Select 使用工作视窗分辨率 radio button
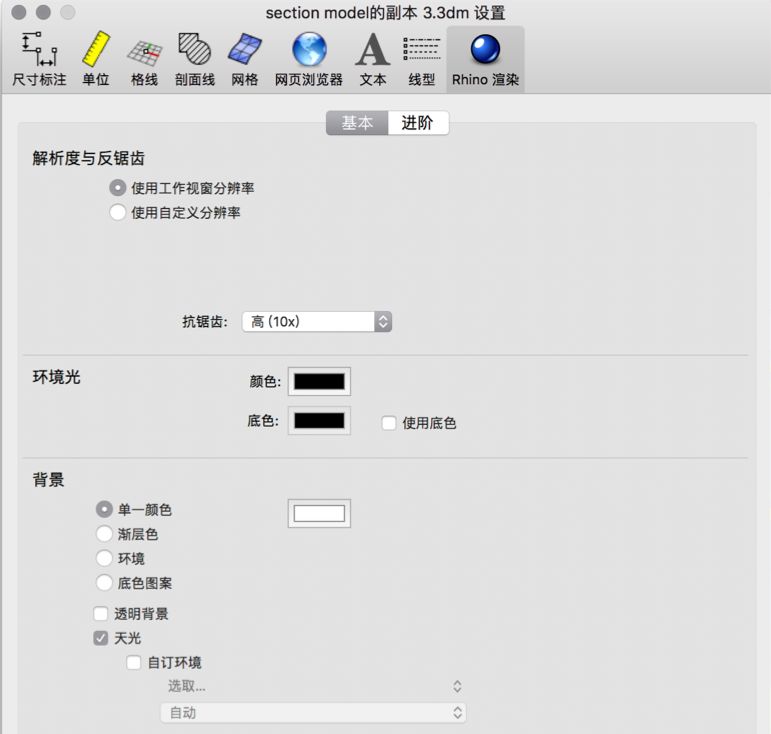 coord(118,188)
